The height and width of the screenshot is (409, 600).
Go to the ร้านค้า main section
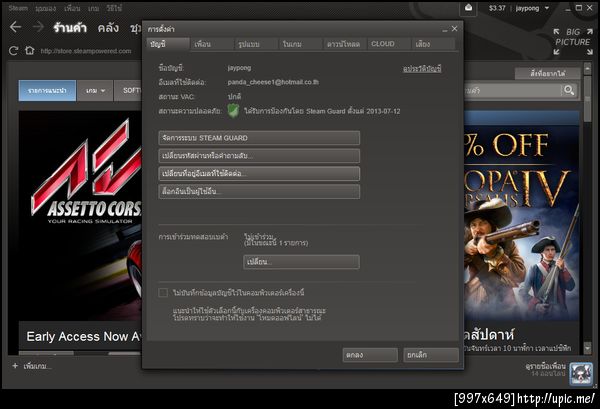70,28
